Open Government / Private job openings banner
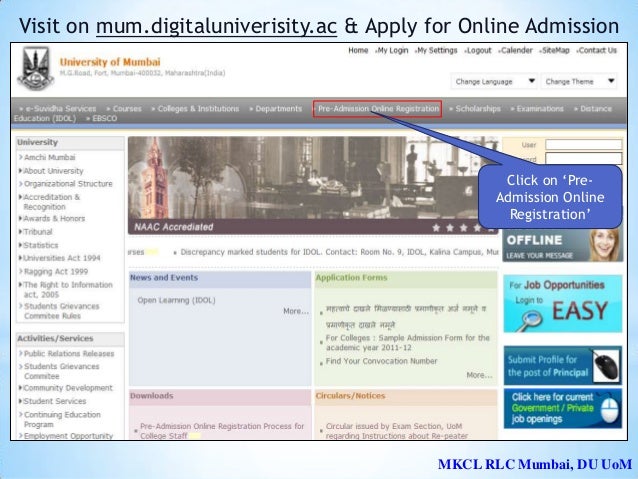Screen dimensions: 638x479 (x=563, y=408)
